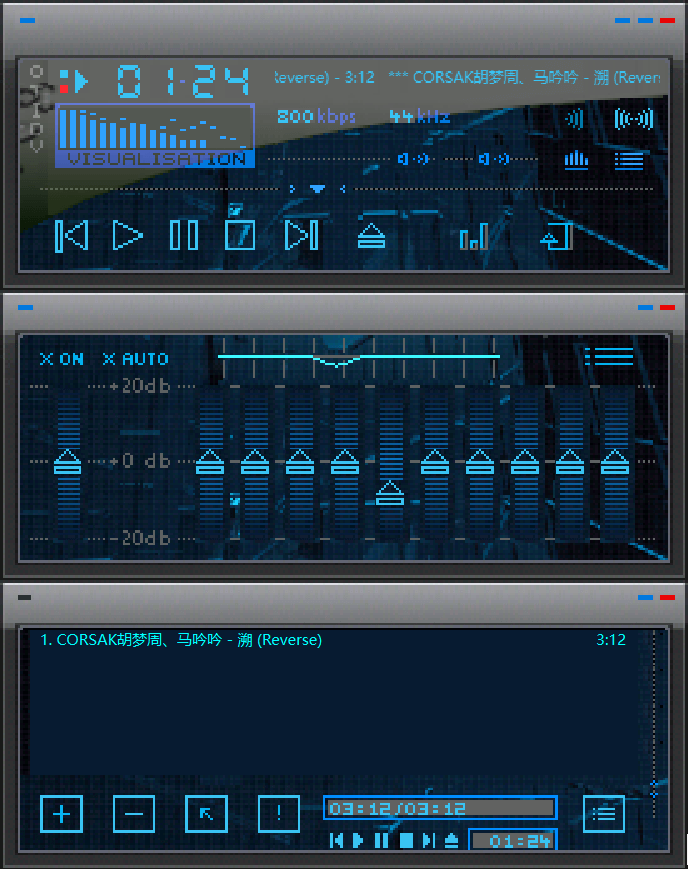Toggle main window shade mode
The height and width of the screenshot is (869, 688).
[645, 21]
